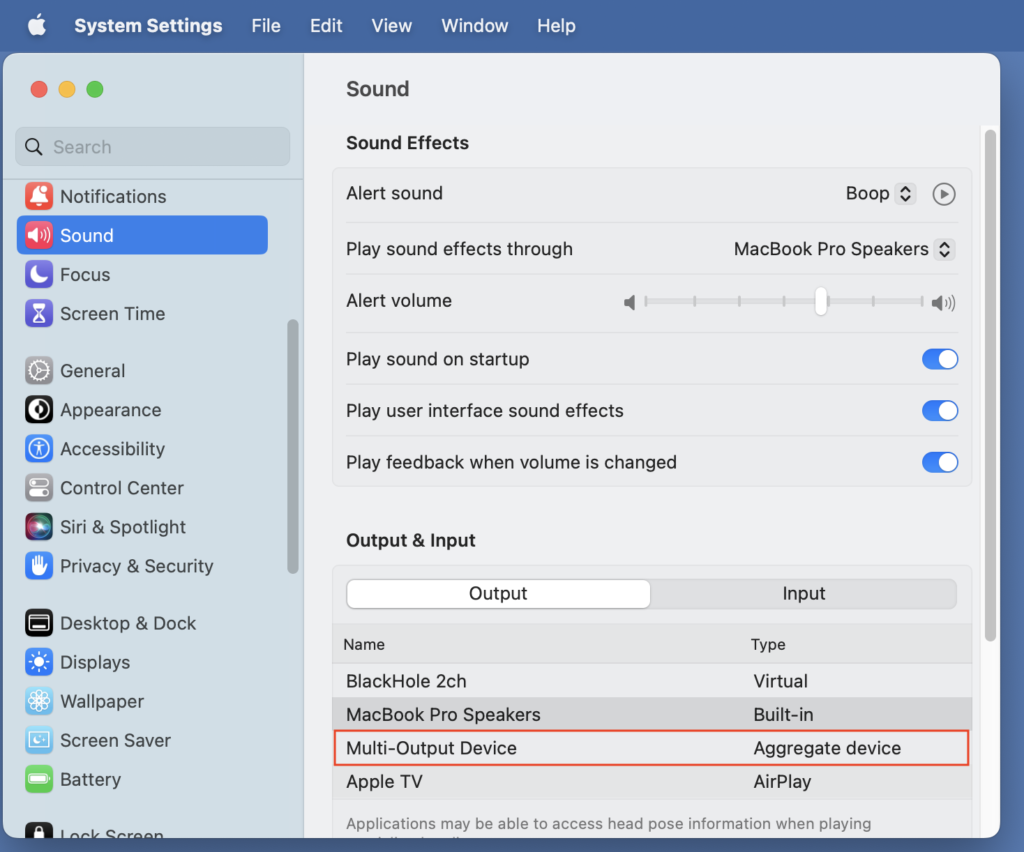The height and width of the screenshot is (852, 1024).
Task: Select BlackHole 2ch output device
Action: point(652,681)
